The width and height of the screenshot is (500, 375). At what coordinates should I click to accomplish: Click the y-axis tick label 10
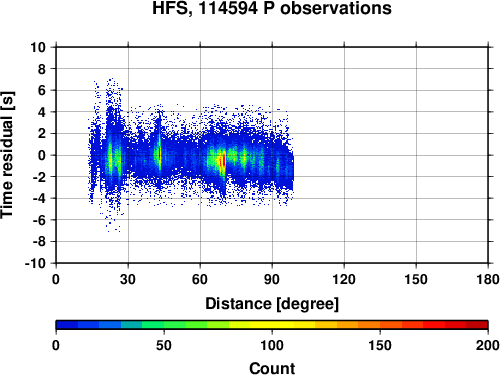coord(38,47)
